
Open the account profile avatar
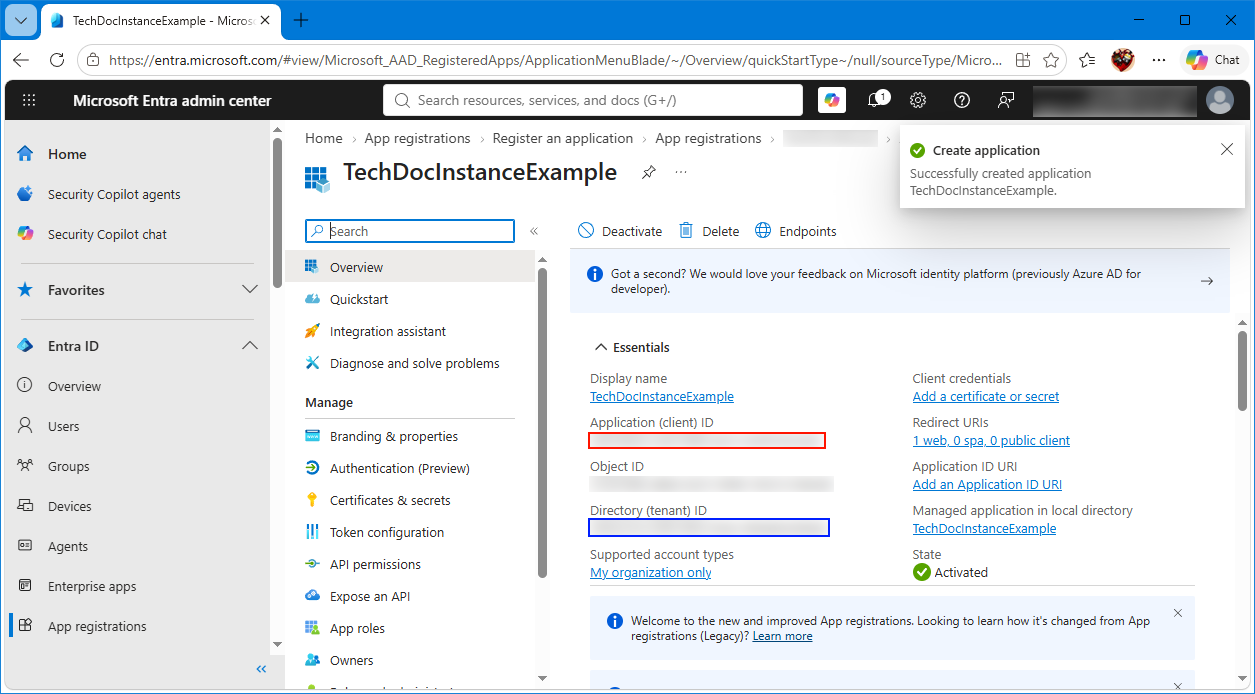1219,100
